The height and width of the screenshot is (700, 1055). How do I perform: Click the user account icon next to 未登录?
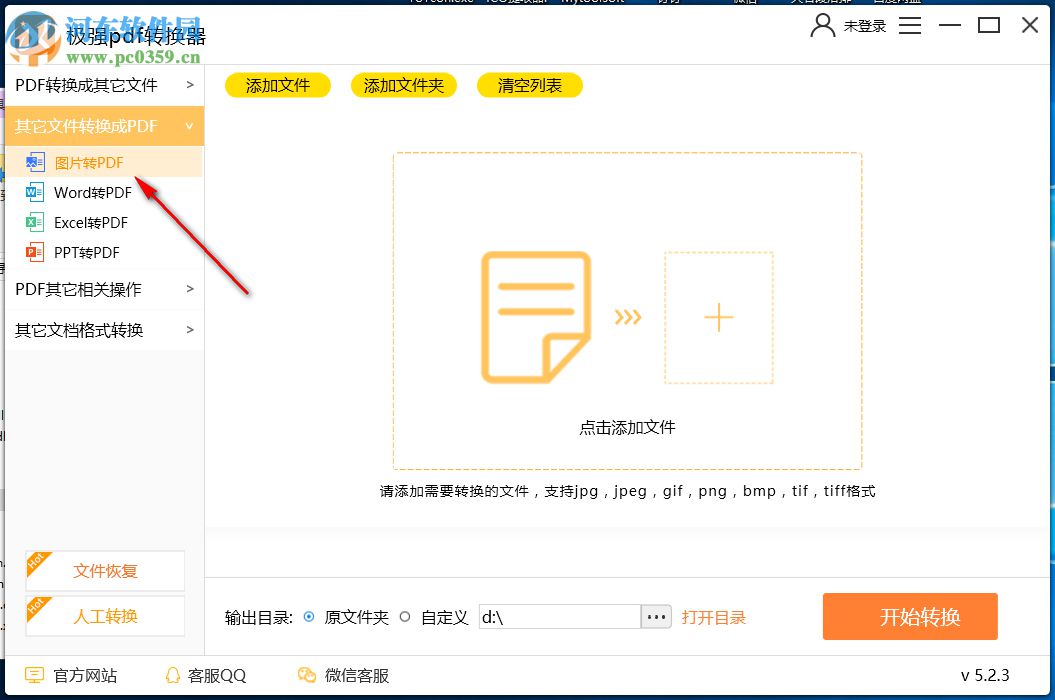pyautogui.click(x=822, y=26)
